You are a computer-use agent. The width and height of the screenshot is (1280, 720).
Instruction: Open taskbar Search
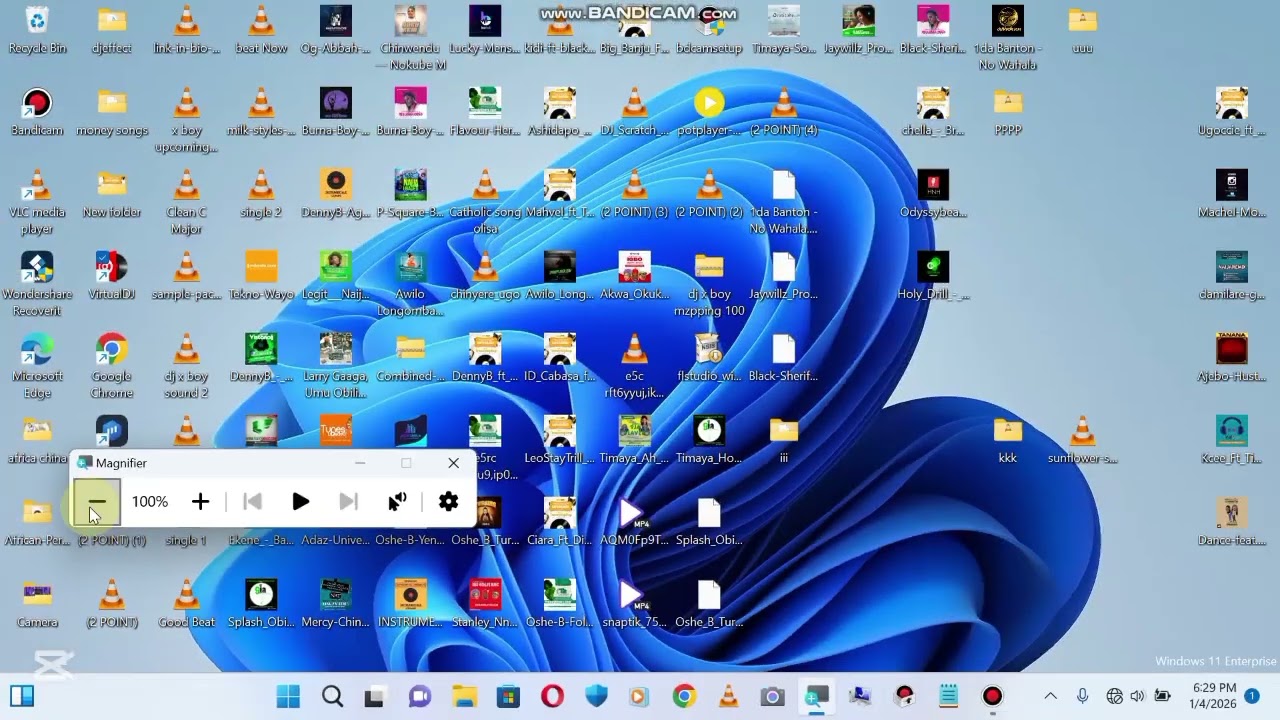[x=332, y=696]
